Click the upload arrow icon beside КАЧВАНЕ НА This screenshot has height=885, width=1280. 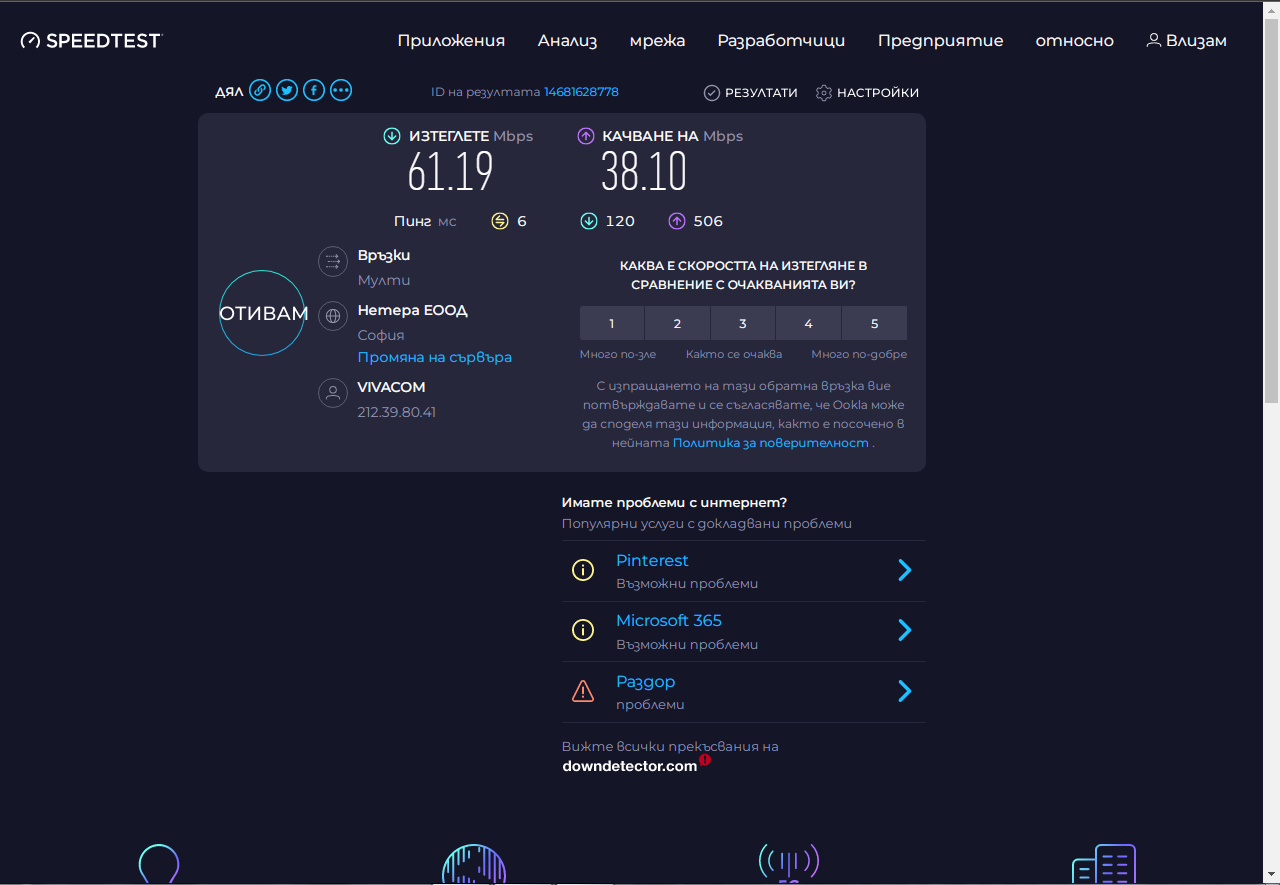click(x=586, y=136)
